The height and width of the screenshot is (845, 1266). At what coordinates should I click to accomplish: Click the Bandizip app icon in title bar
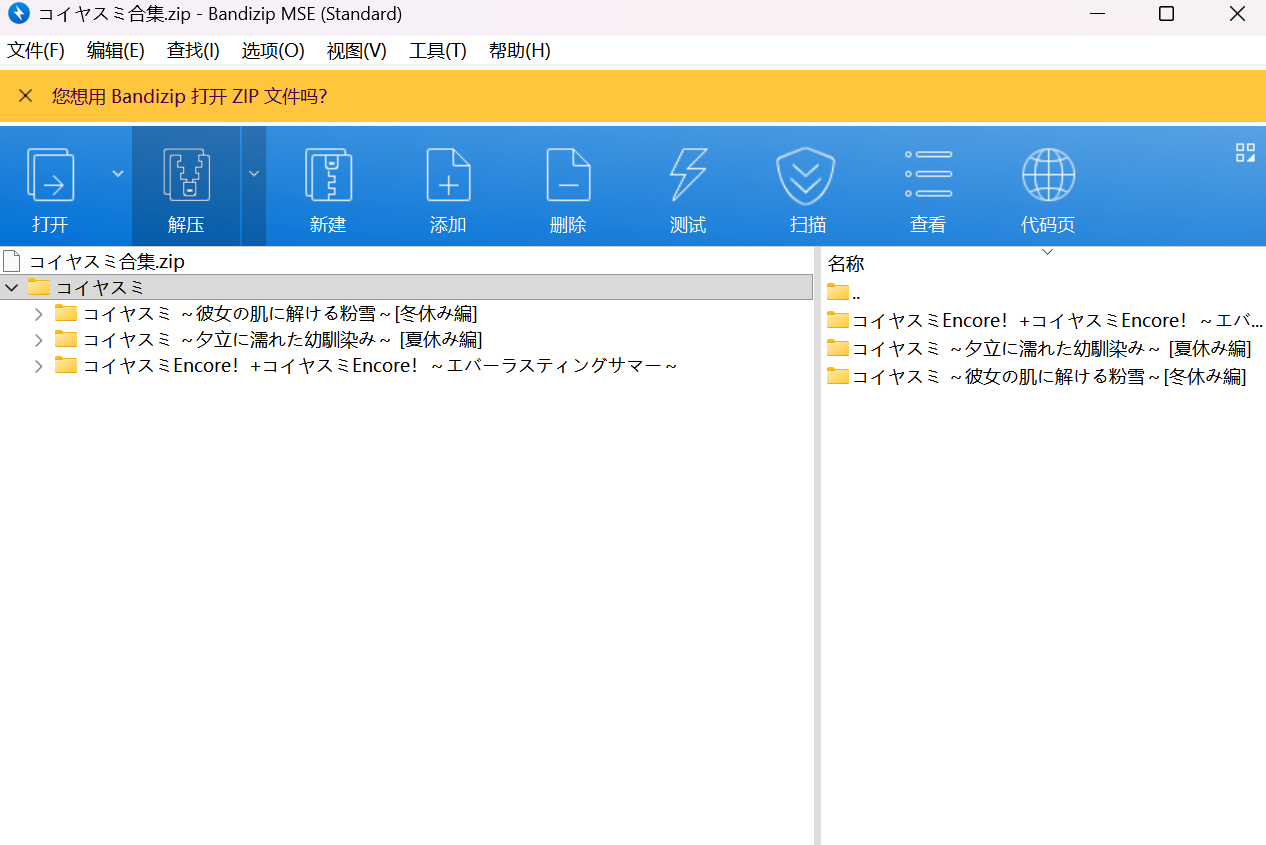[18, 14]
